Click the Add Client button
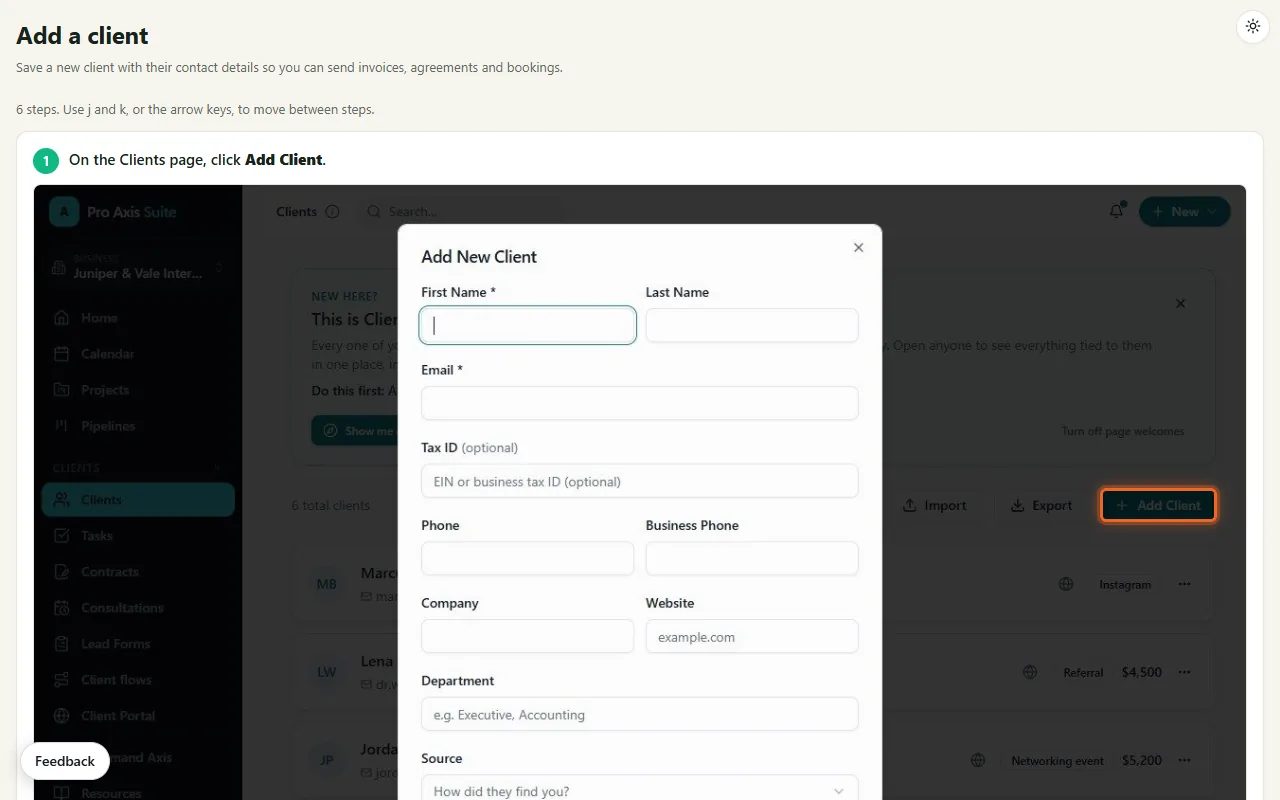The height and width of the screenshot is (800, 1280). [x=1158, y=506]
